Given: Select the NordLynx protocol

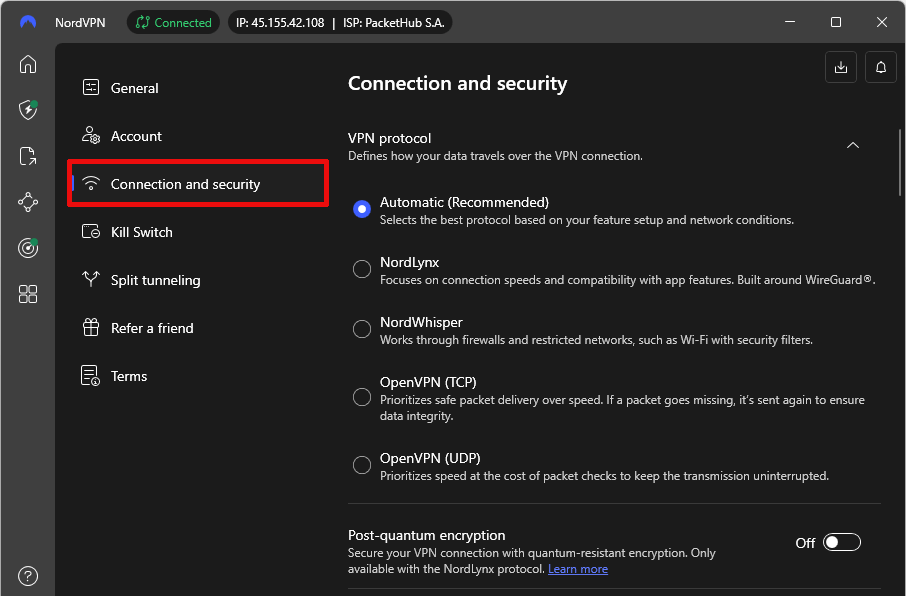Looking at the screenshot, I should 361,268.
